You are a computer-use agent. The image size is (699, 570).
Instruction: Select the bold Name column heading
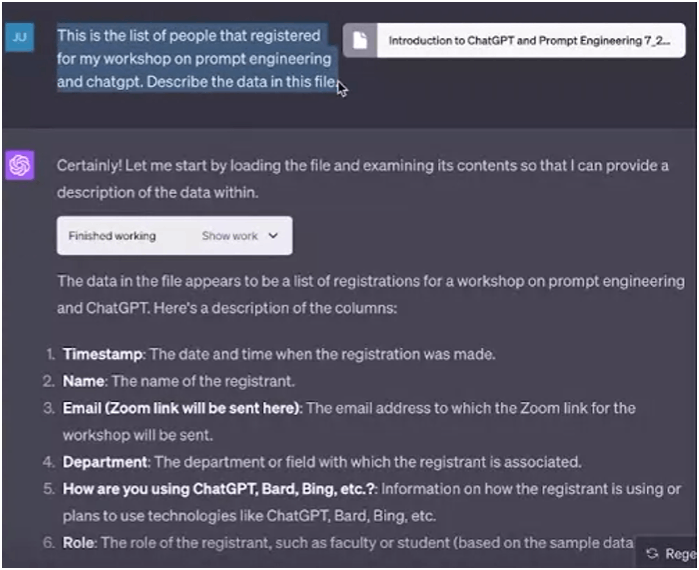tap(83, 381)
